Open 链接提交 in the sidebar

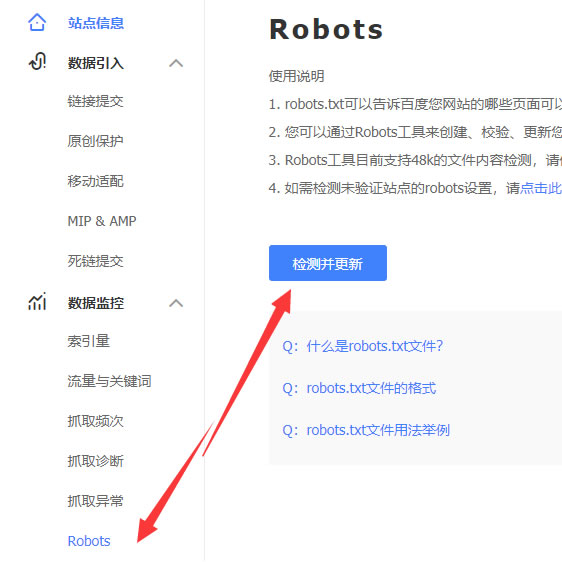(95, 101)
